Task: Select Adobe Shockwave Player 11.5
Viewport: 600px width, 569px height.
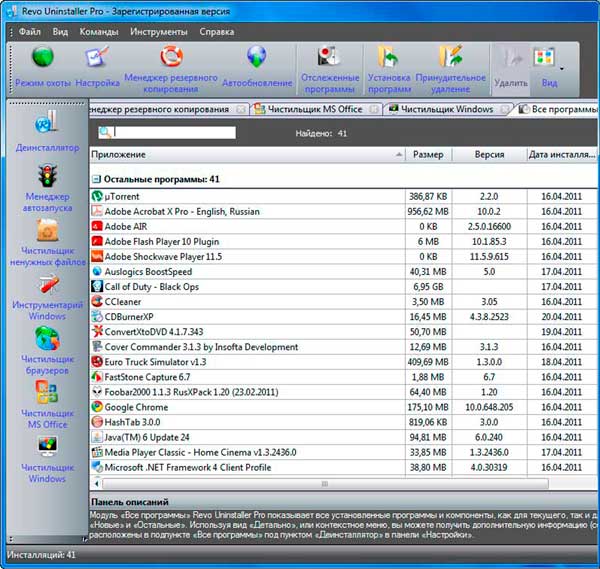Action: click(x=344, y=256)
